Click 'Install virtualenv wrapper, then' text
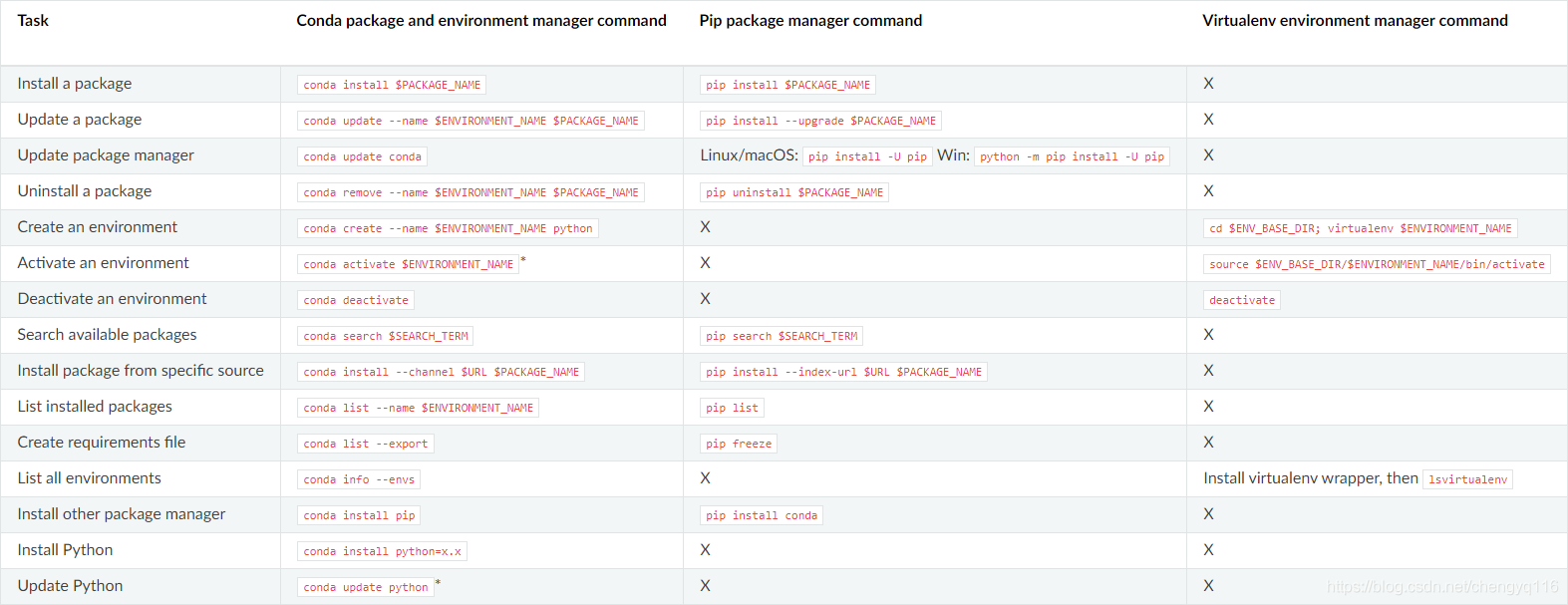This screenshot has height=605, width=1568. coord(1311,478)
